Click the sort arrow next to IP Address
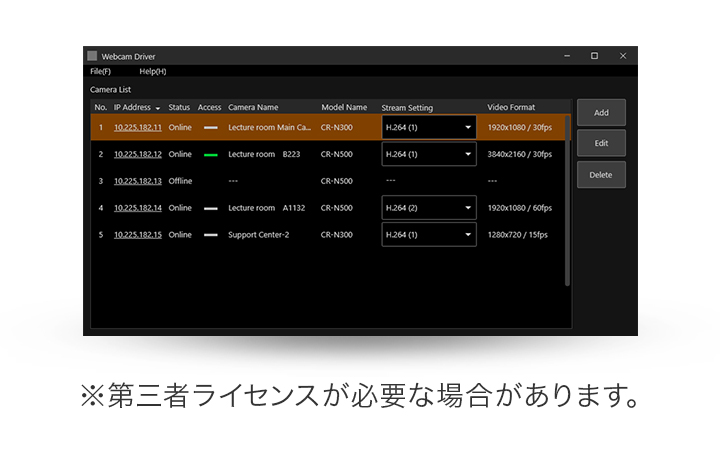This screenshot has width=720, height=450. click(x=158, y=108)
